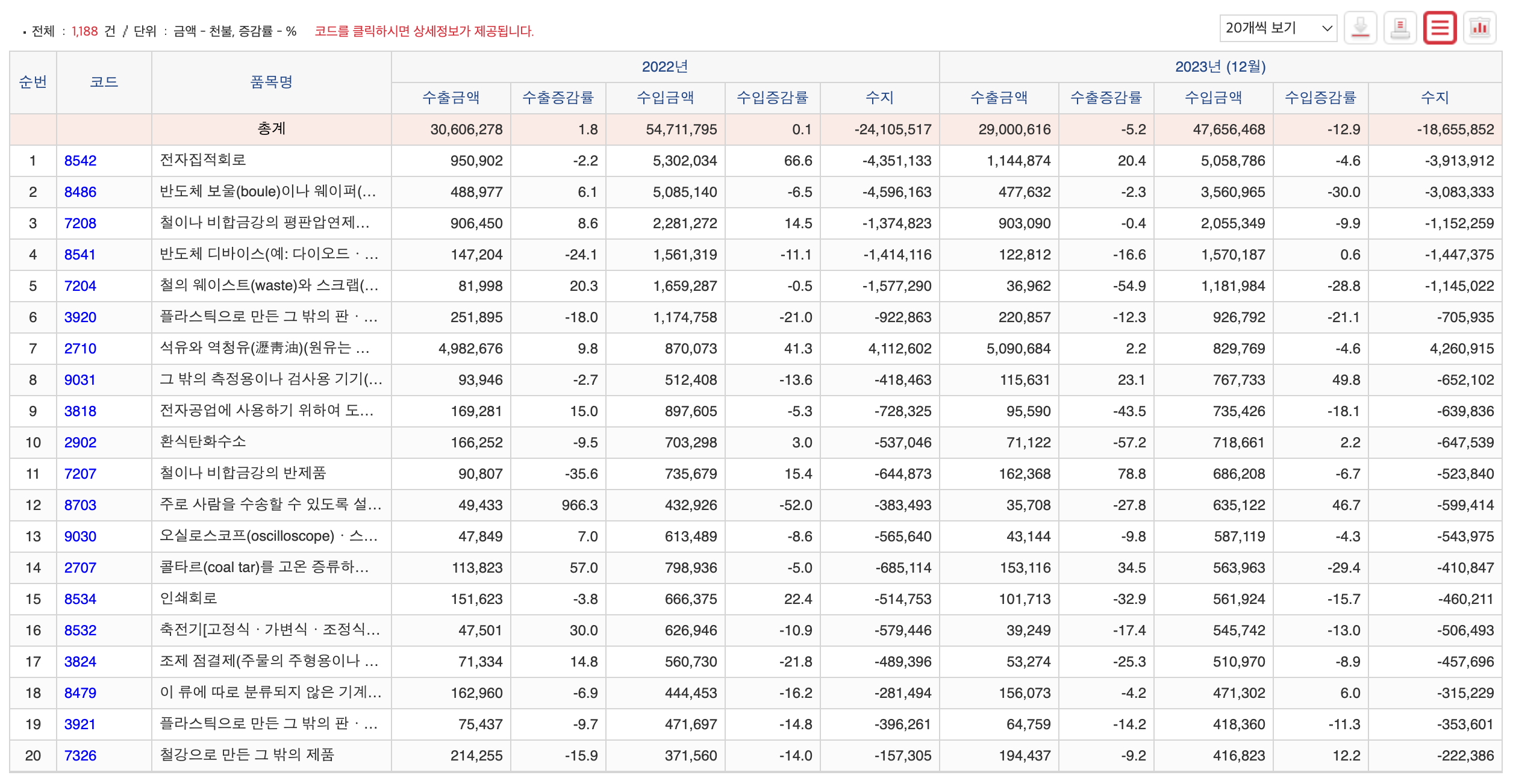Image resolution: width=1513 pixels, height=784 pixels.
Task: Click the 코드 column header
Action: point(104,82)
